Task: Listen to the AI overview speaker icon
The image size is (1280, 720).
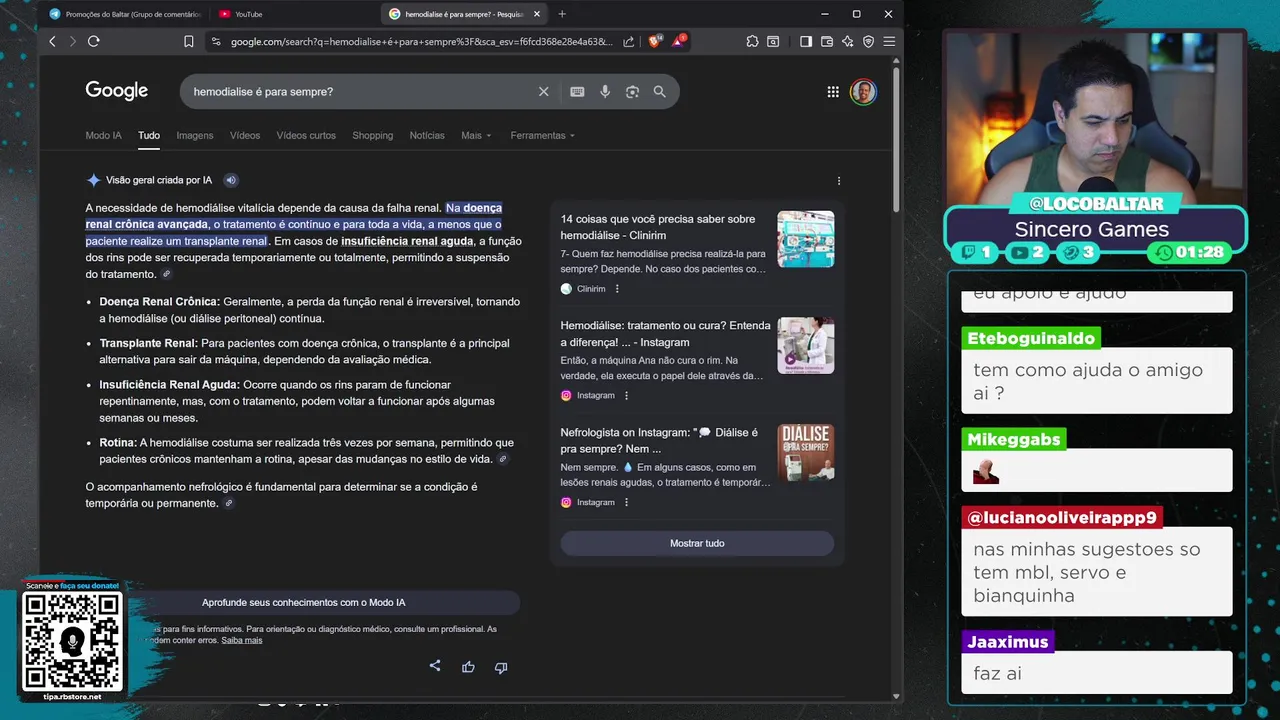Action: (231, 180)
